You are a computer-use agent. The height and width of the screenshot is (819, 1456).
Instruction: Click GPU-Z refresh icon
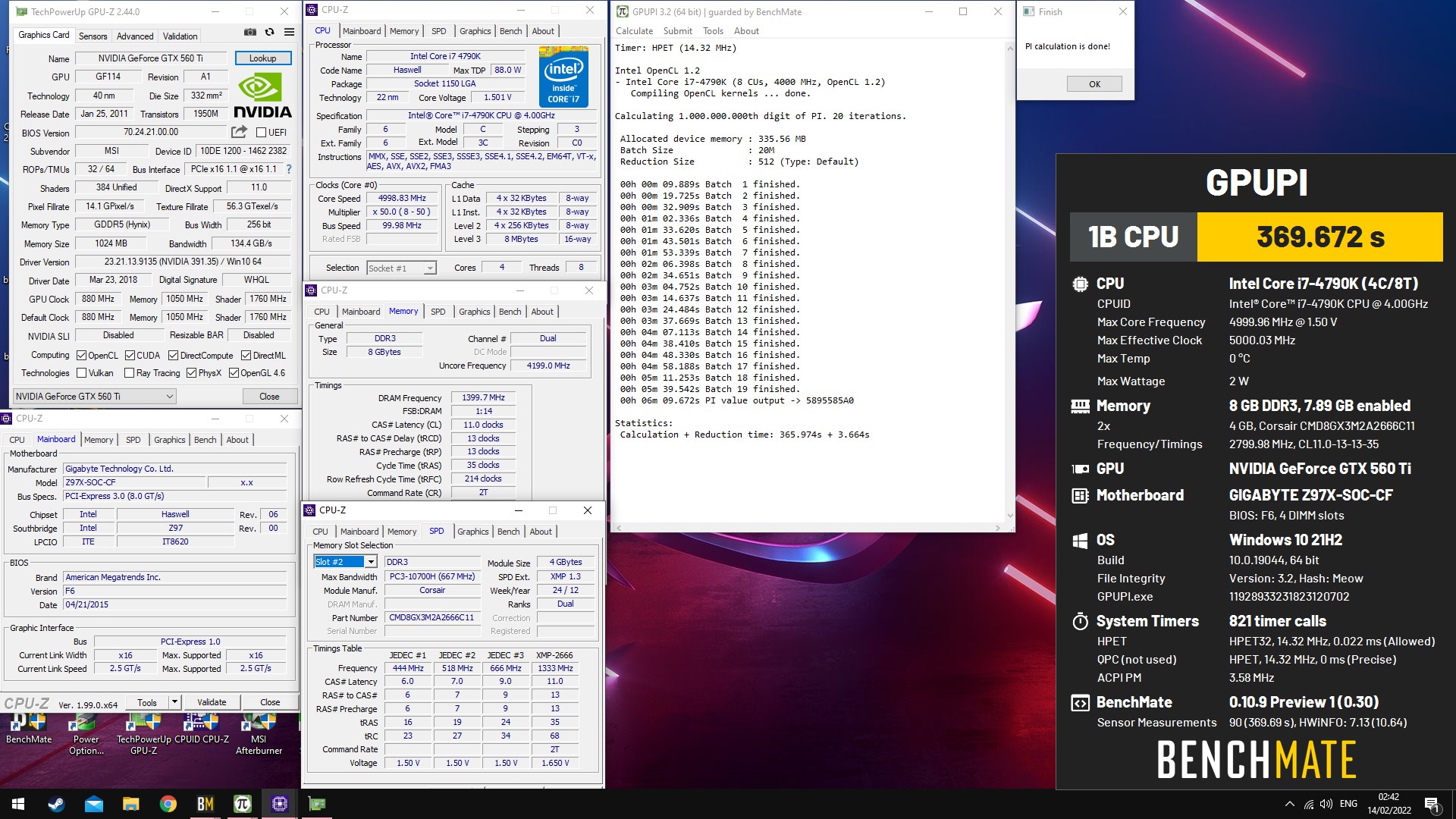(x=269, y=32)
